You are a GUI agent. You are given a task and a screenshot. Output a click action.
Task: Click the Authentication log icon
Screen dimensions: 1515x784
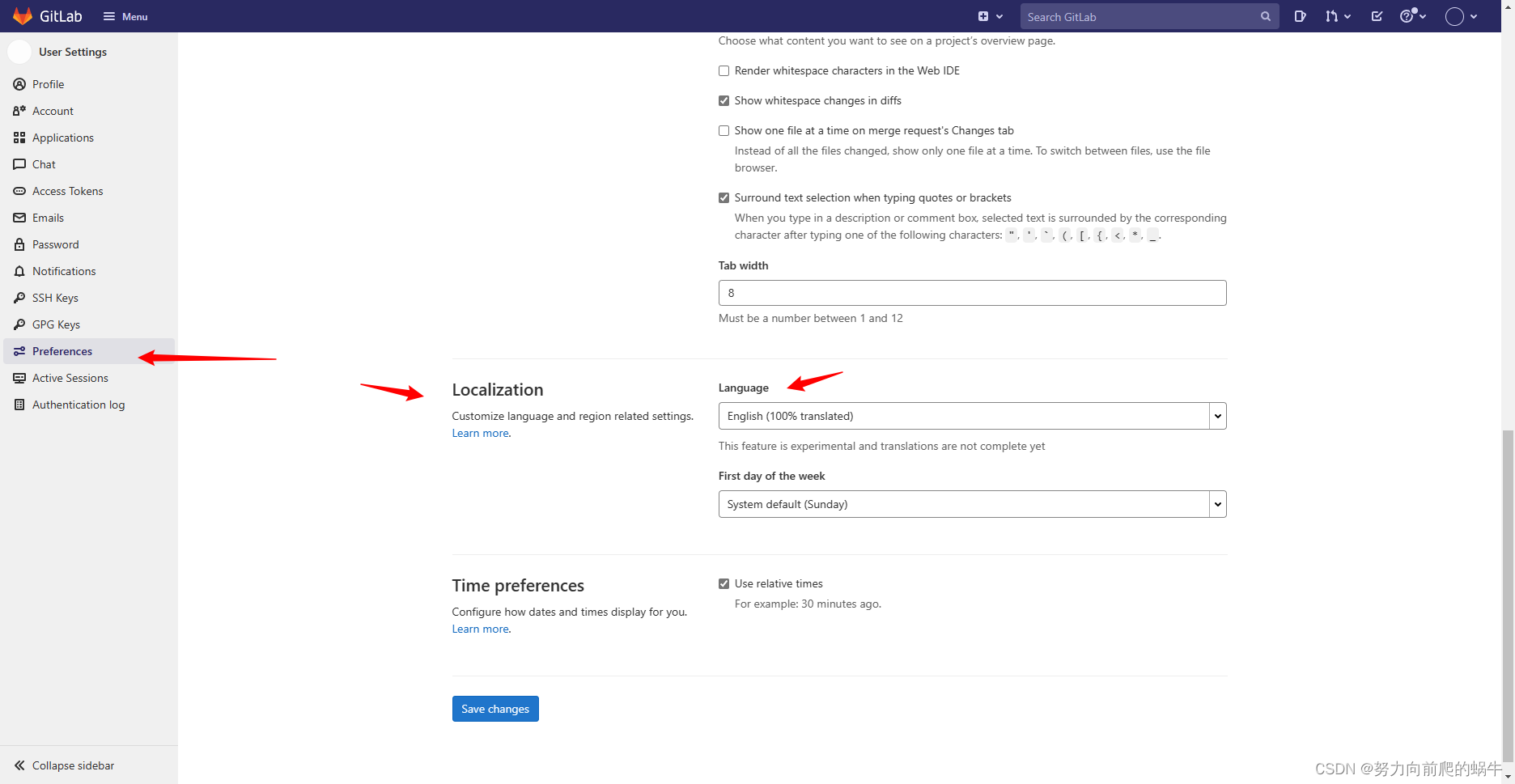coord(19,405)
